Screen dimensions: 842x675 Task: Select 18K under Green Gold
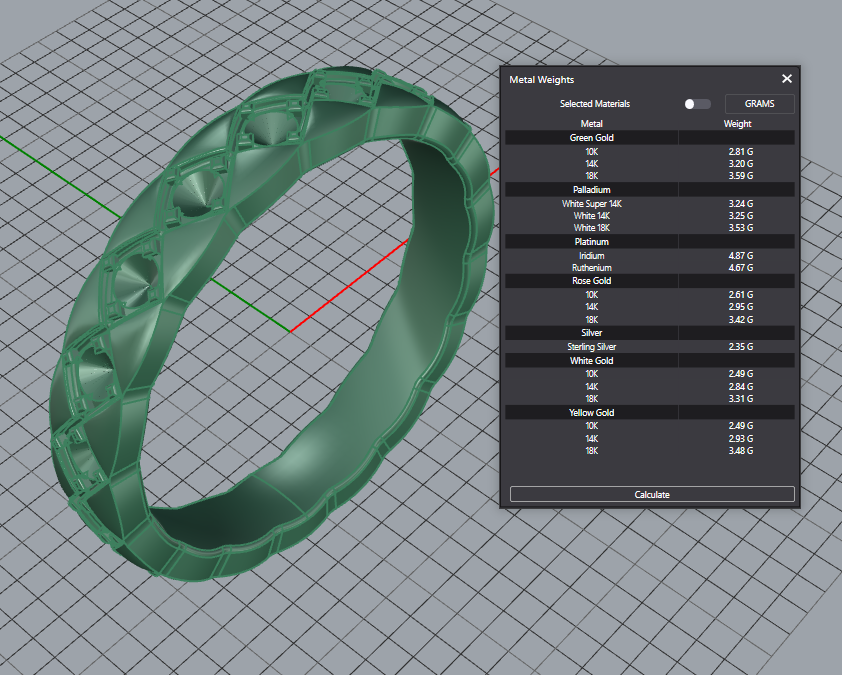(x=591, y=176)
